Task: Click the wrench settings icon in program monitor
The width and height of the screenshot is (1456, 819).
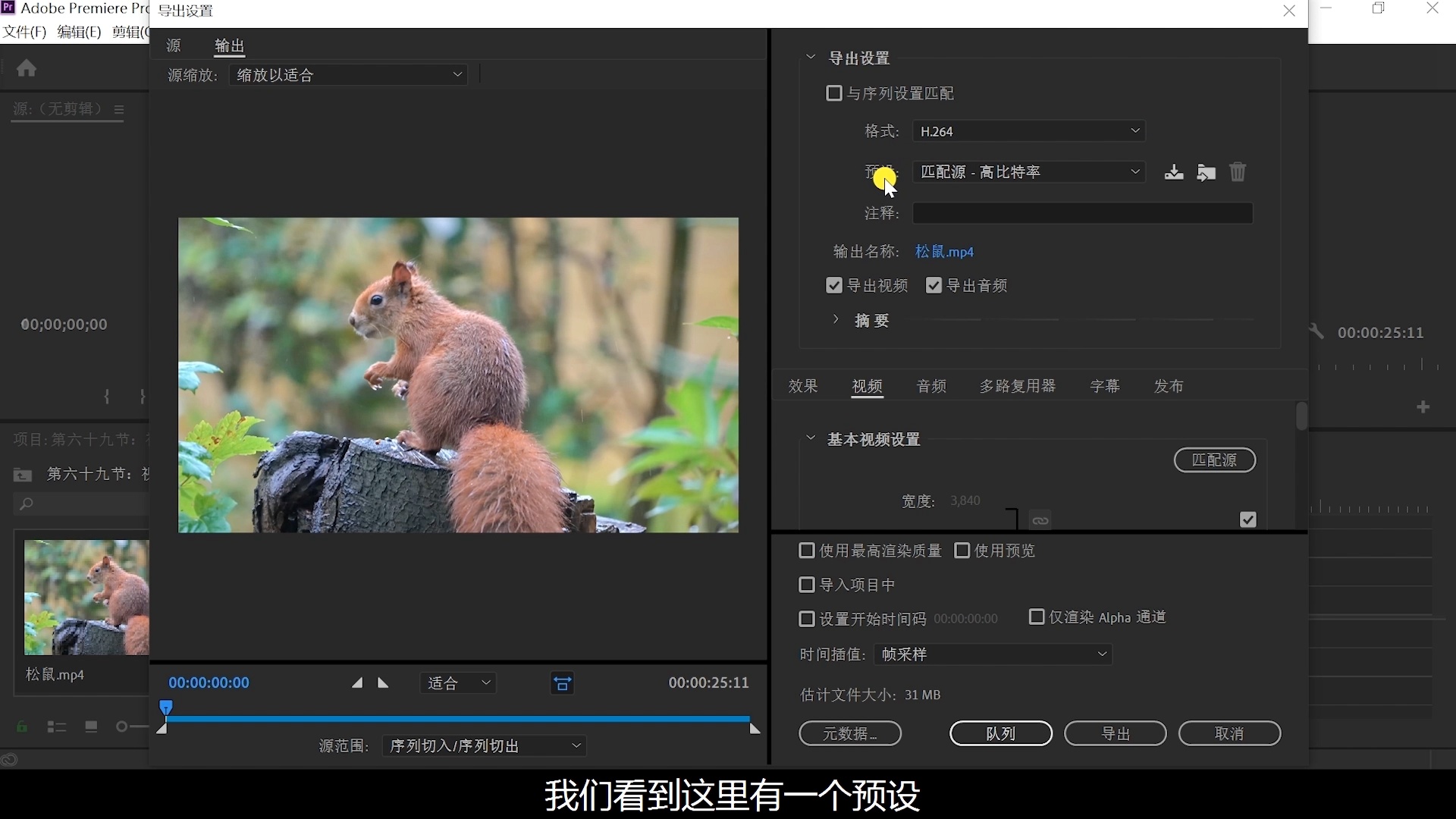Action: [1316, 331]
